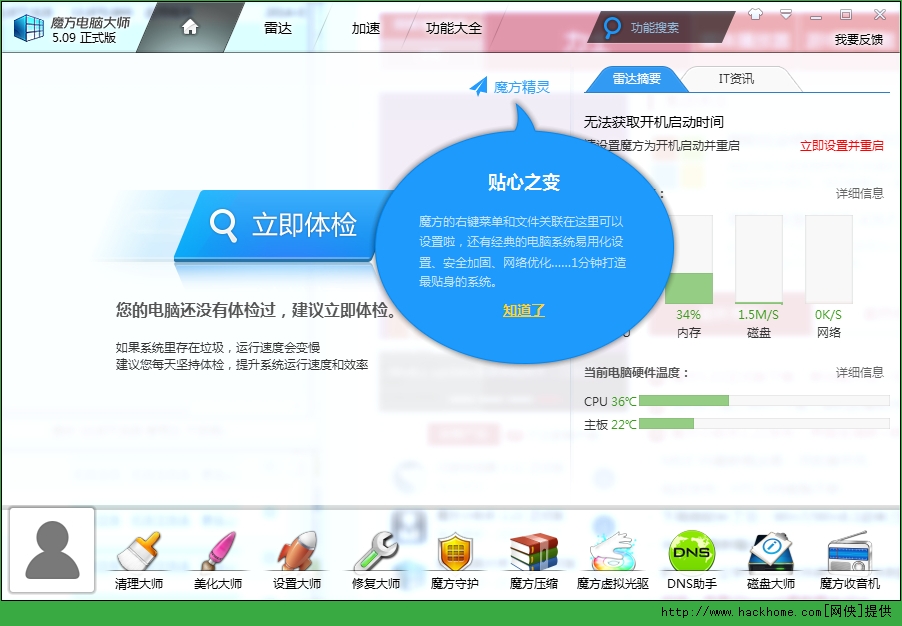
Task: Dismiss the tooltip with 知道了
Action: click(x=523, y=311)
